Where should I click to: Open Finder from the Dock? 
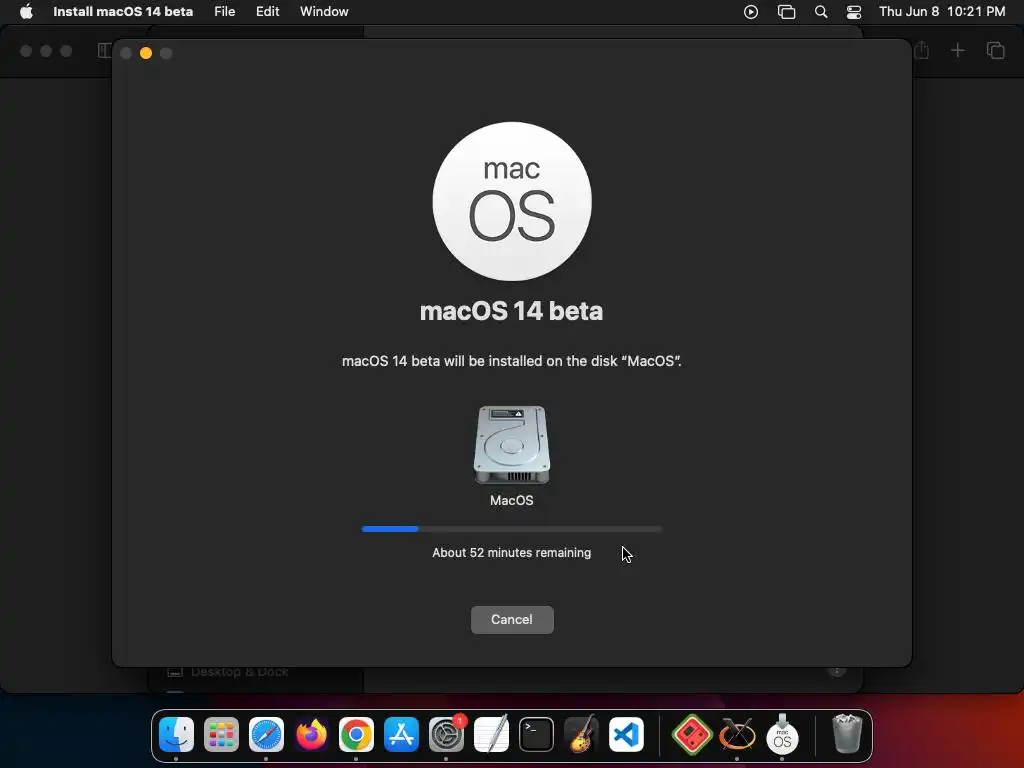pos(176,735)
